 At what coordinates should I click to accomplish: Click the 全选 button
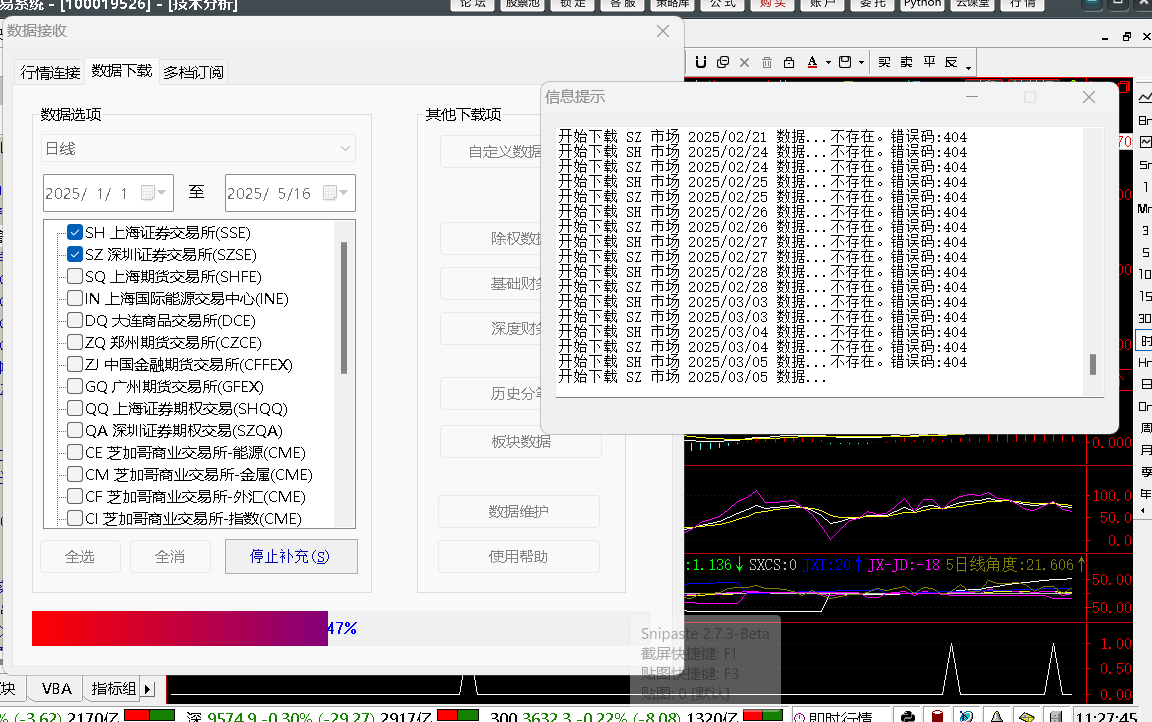point(79,556)
